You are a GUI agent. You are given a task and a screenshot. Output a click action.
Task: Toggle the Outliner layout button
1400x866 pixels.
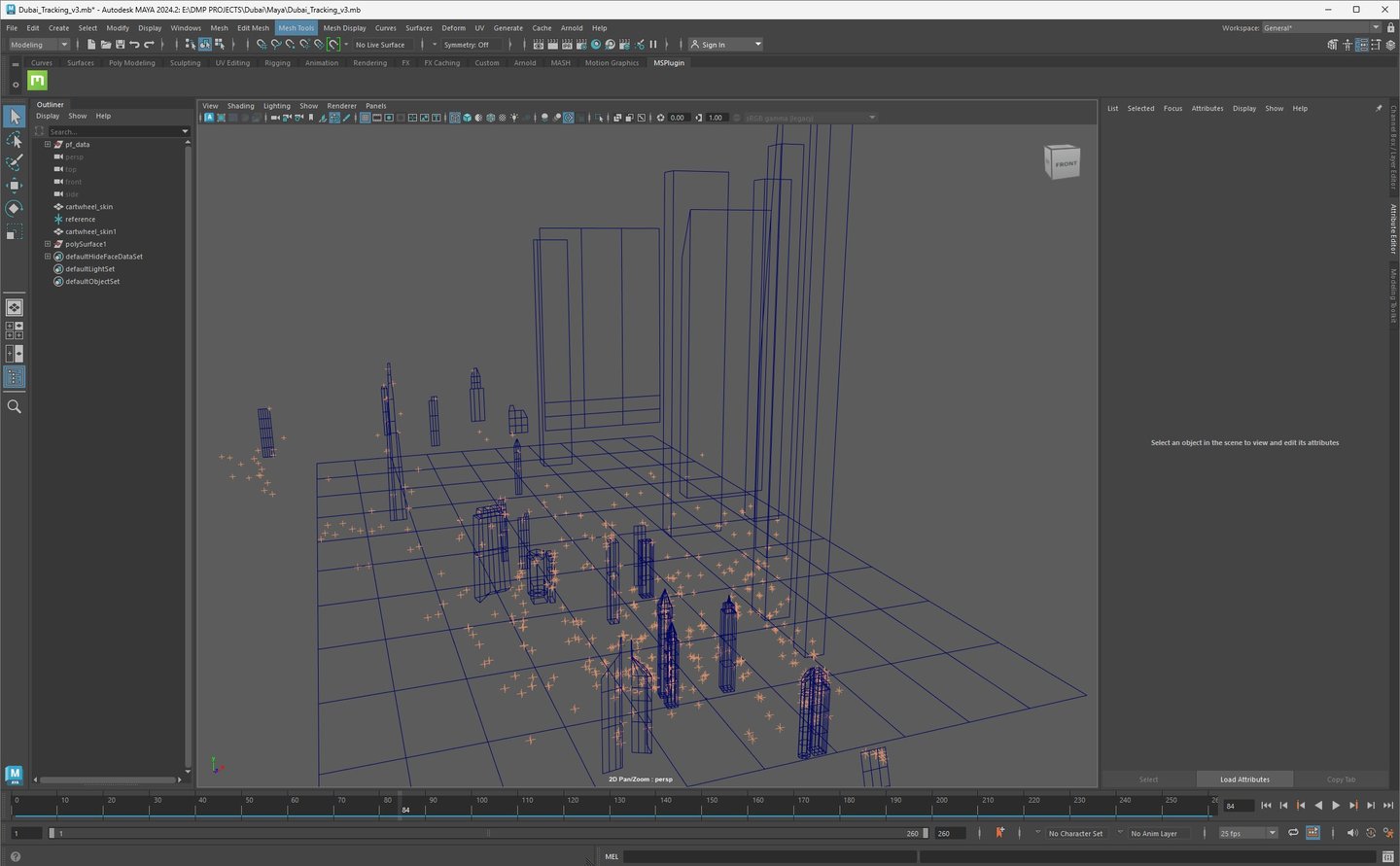coord(14,377)
